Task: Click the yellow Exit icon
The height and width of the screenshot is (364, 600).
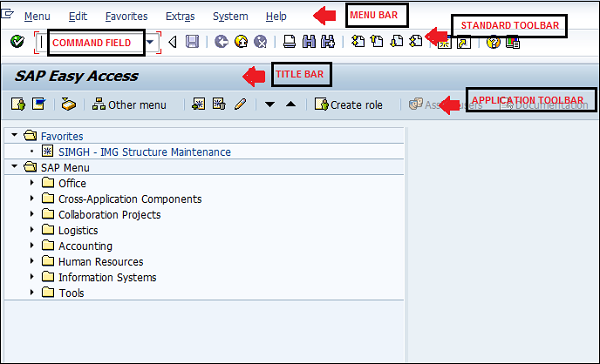Action: coord(241,41)
